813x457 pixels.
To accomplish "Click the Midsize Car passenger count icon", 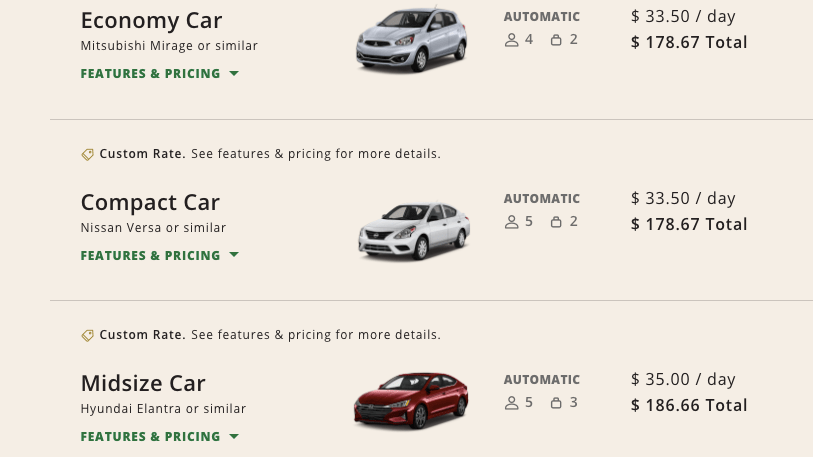I will tap(512, 403).
